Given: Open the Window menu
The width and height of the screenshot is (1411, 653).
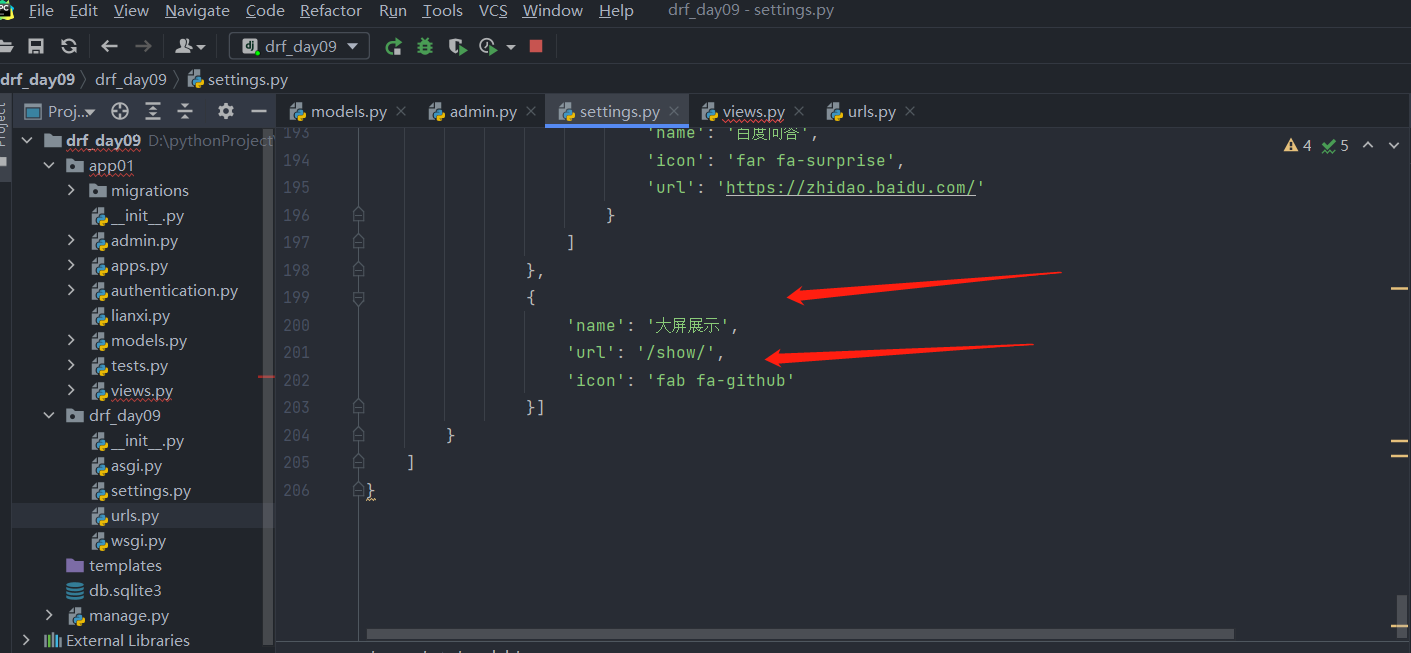Looking at the screenshot, I should [x=553, y=11].
